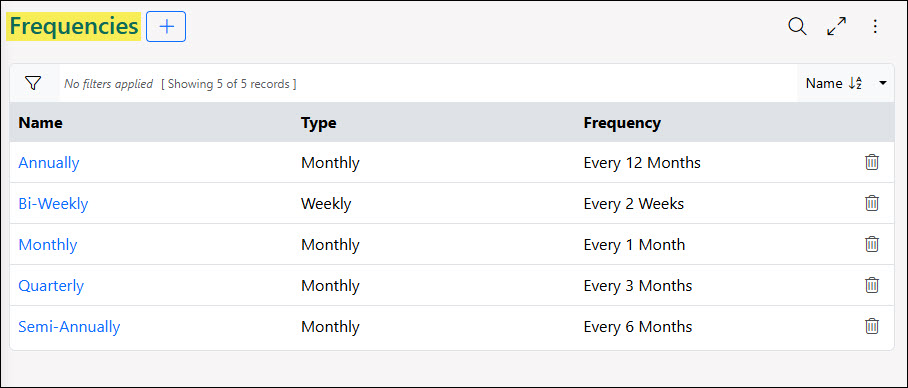This screenshot has height=388, width=908.
Task: Click Showing 5 of 5 records text
Action: click(229, 84)
